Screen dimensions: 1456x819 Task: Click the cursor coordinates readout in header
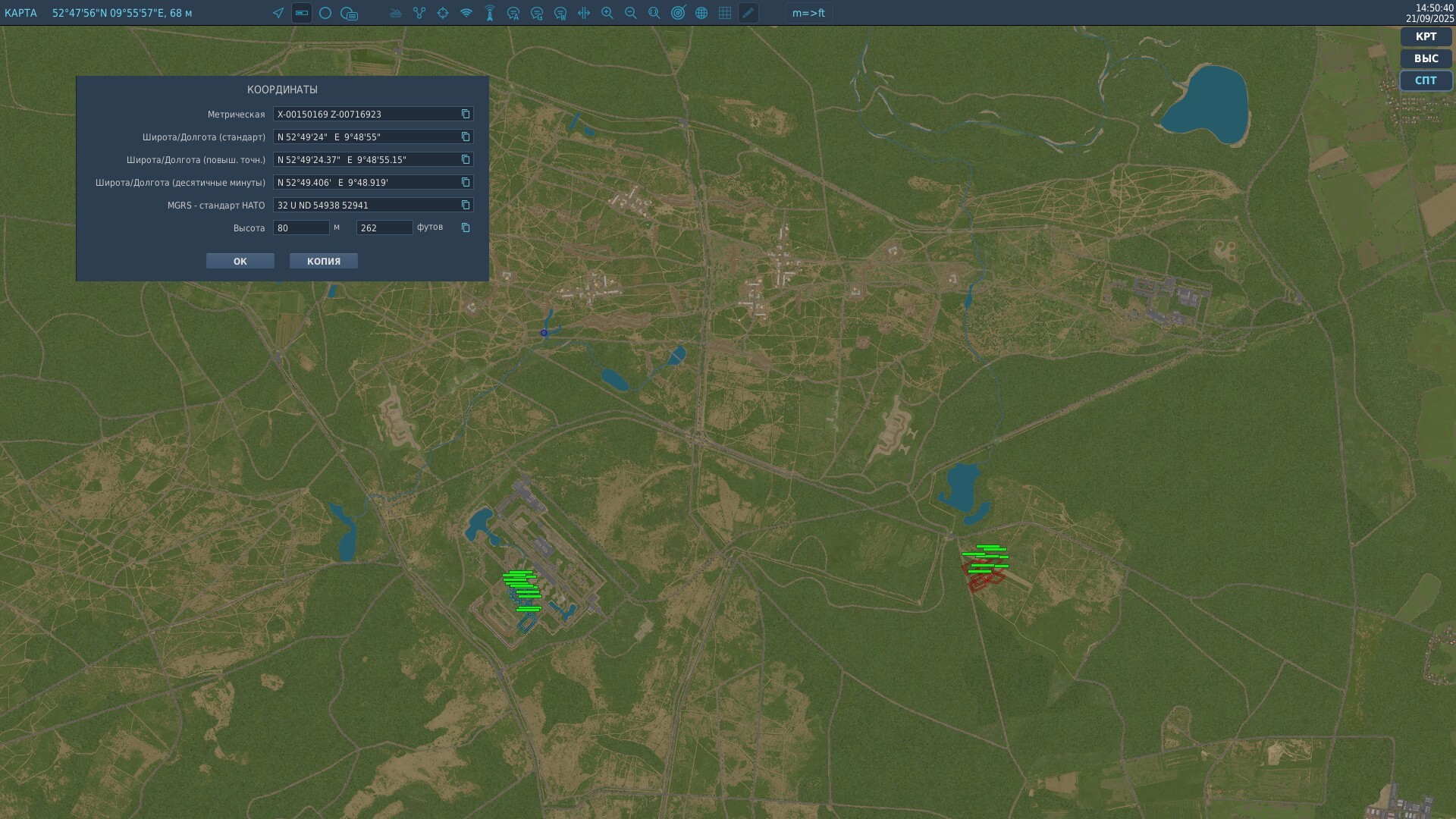pyautogui.click(x=122, y=13)
